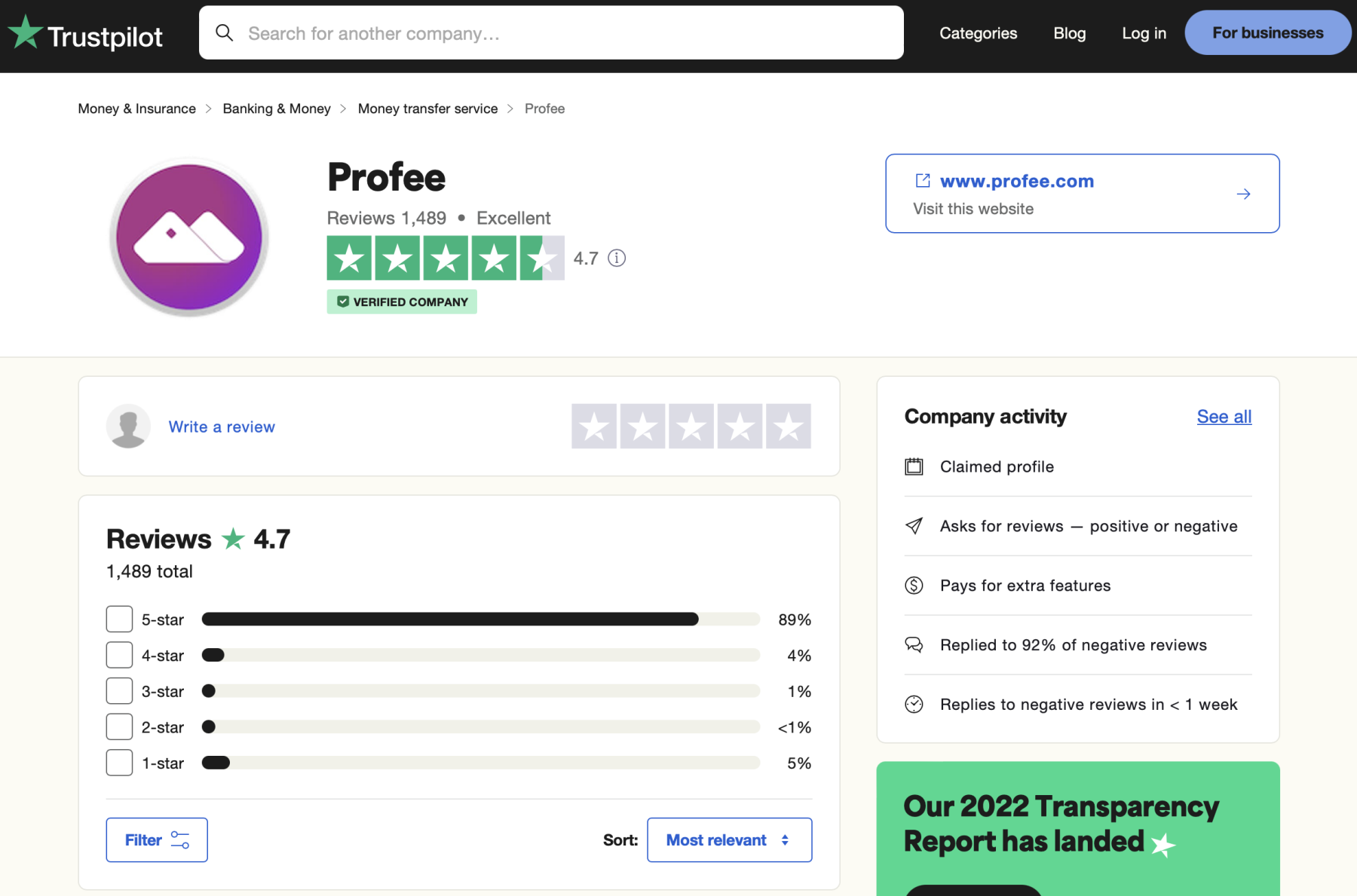Click the Trustpilot logo star

pos(26,32)
